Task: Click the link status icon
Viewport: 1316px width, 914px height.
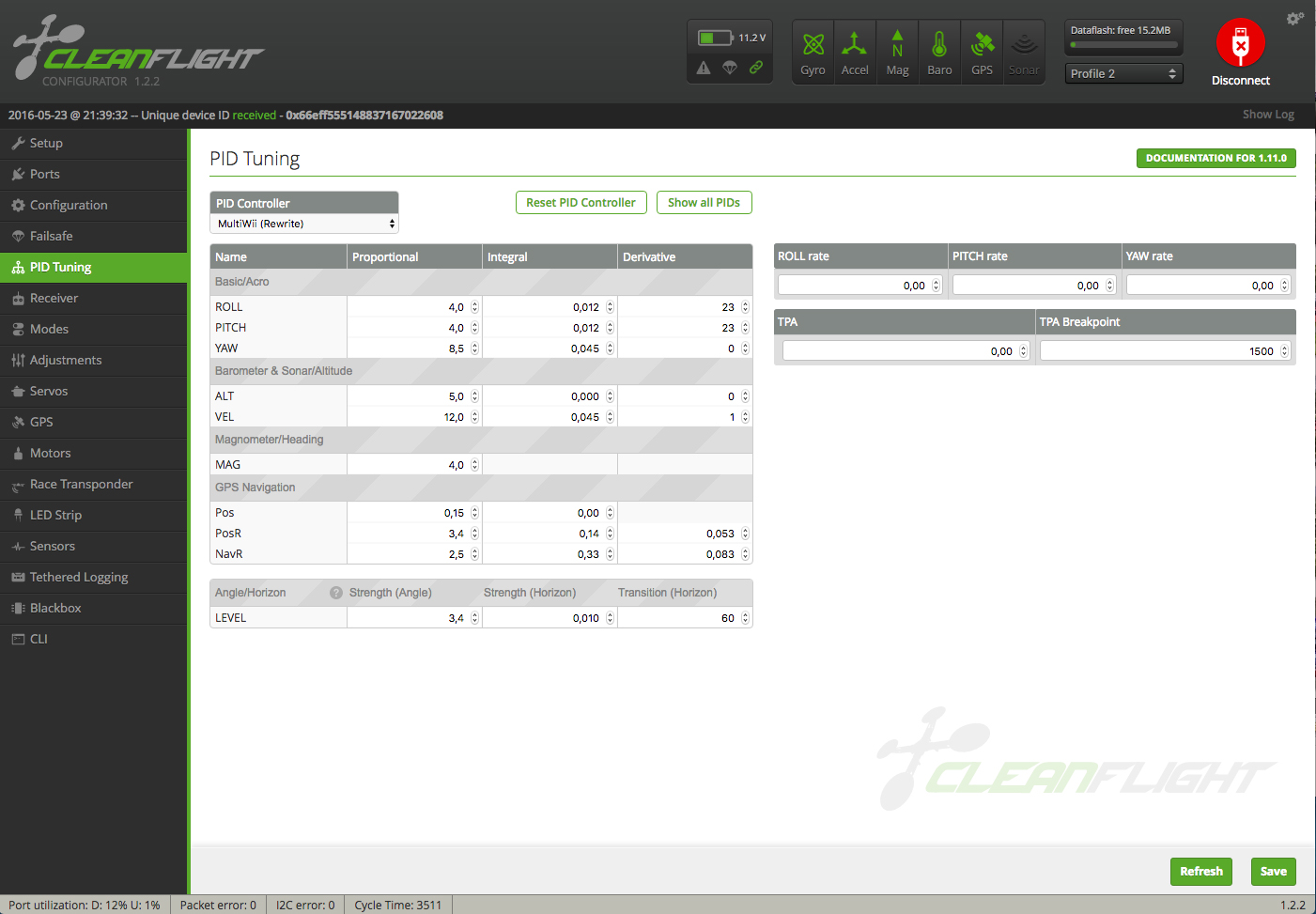Action: click(x=756, y=68)
